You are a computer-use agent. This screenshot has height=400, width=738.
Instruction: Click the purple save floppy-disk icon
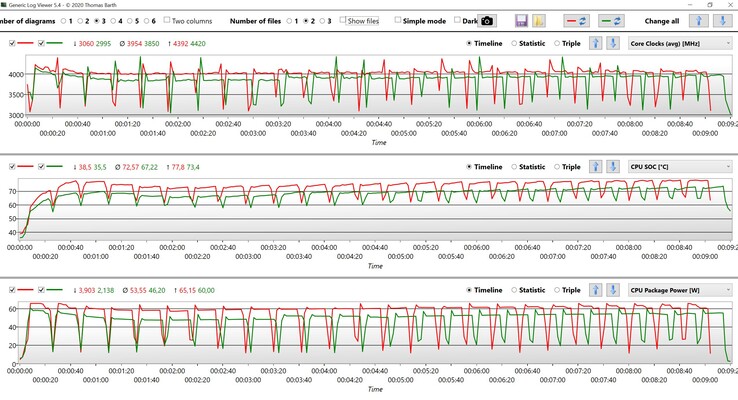click(x=521, y=20)
